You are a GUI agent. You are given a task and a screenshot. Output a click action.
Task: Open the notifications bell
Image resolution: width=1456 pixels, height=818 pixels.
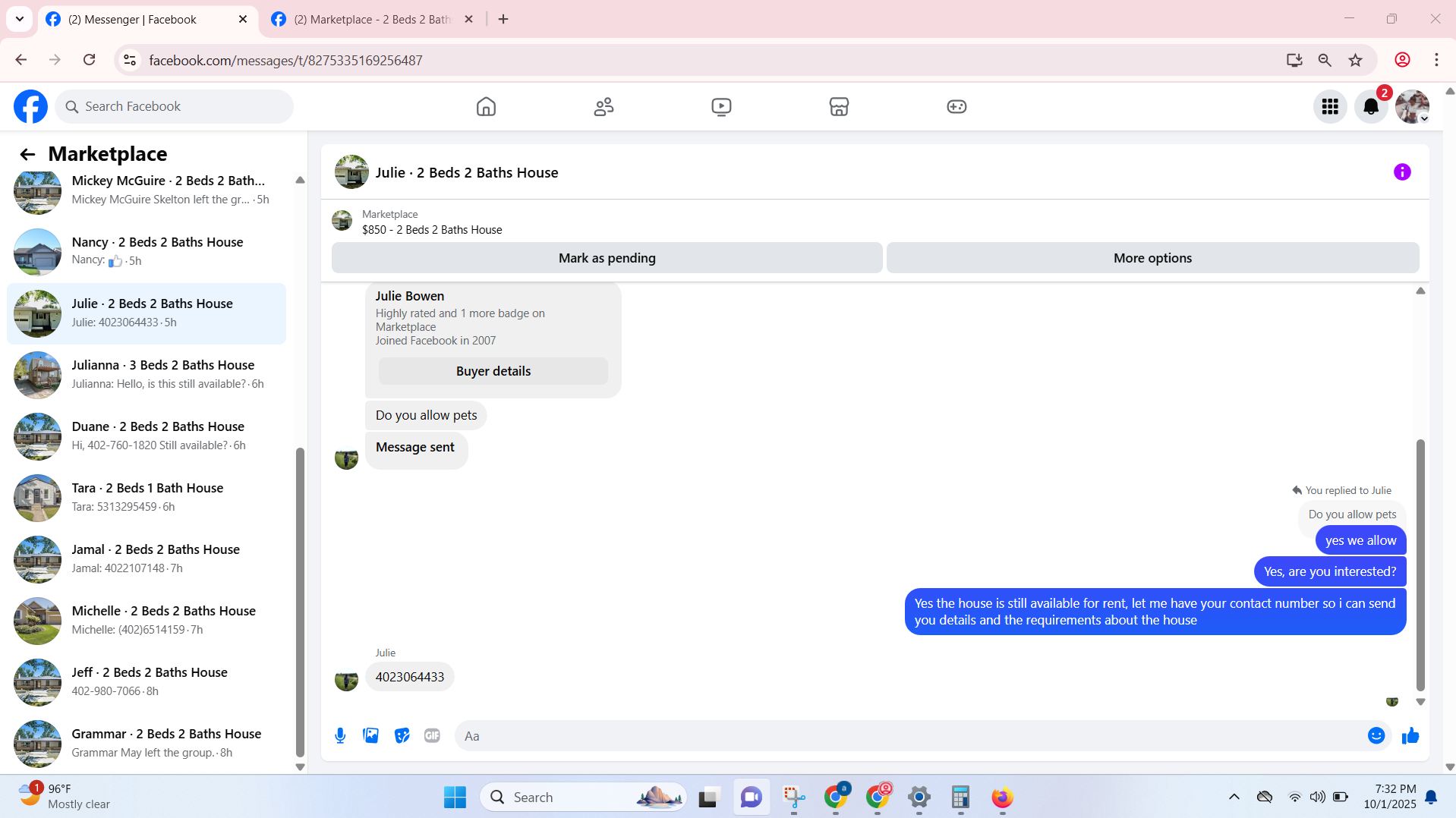[1371, 107]
